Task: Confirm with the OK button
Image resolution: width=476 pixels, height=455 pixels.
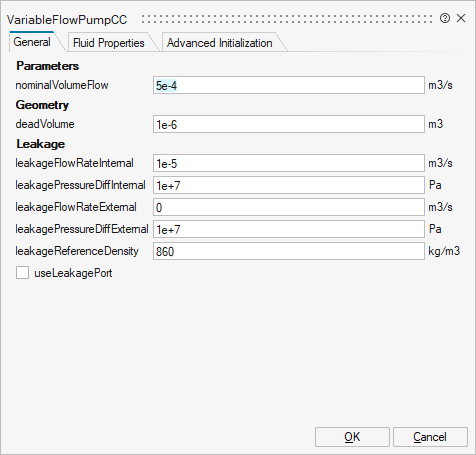Action: [352, 437]
